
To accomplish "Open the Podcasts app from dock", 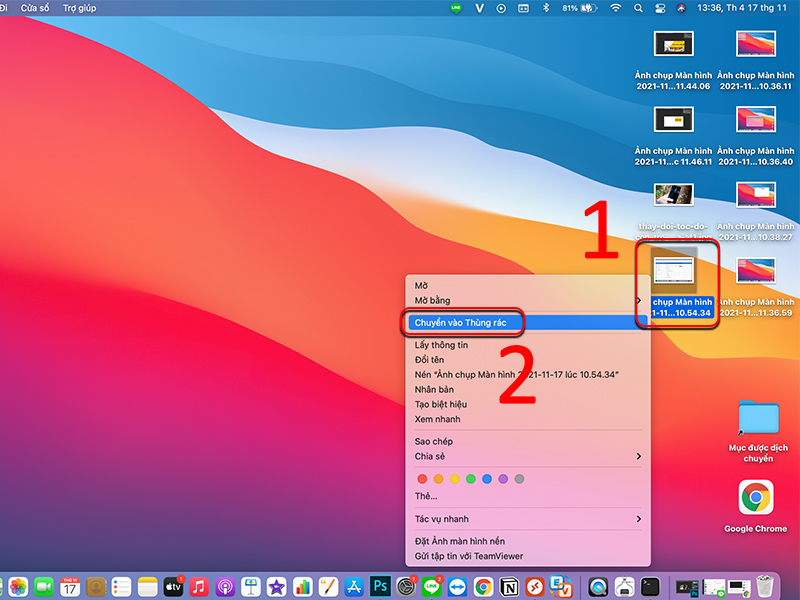I will 224,586.
